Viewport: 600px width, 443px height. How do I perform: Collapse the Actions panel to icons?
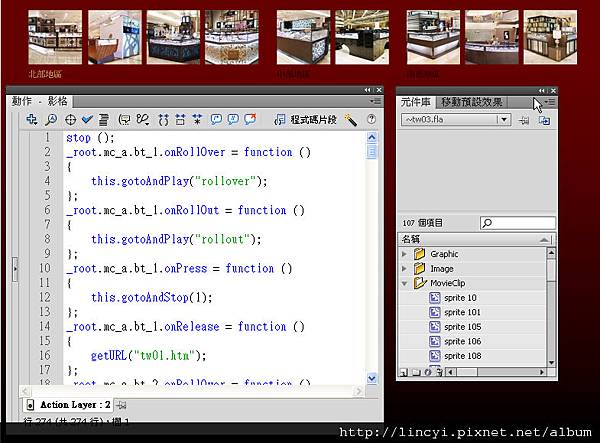[367, 90]
